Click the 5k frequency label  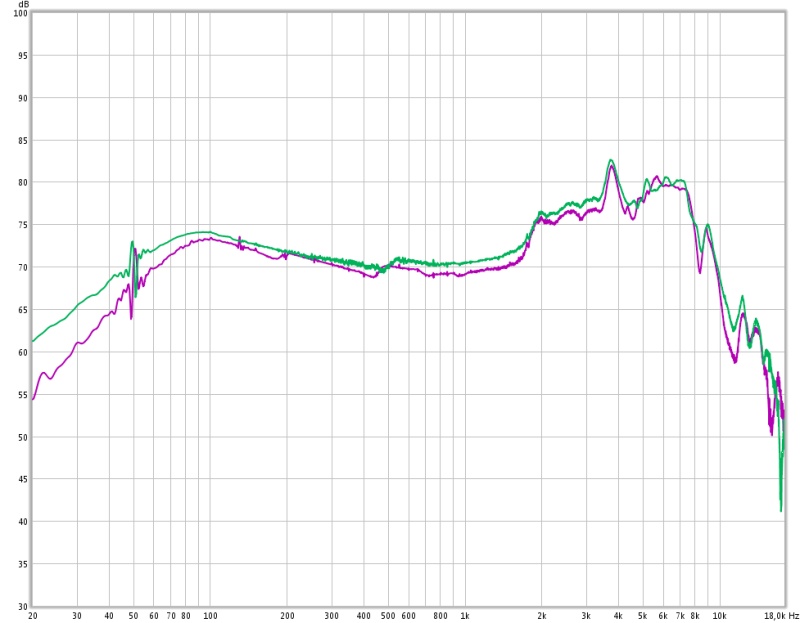pyautogui.click(x=643, y=616)
